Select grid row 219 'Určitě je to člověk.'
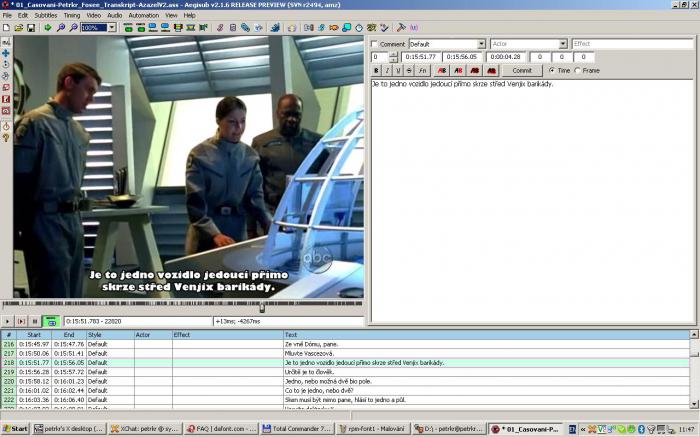The height and width of the screenshot is (437, 700). (345, 372)
